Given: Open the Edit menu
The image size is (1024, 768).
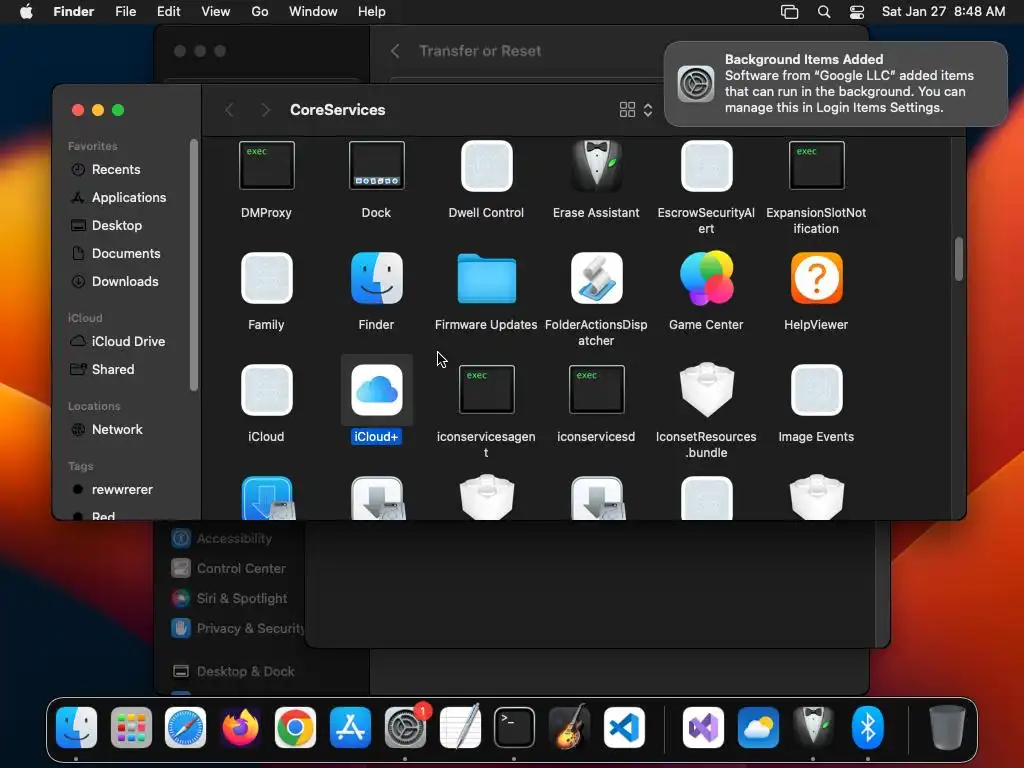Looking at the screenshot, I should coord(168,12).
